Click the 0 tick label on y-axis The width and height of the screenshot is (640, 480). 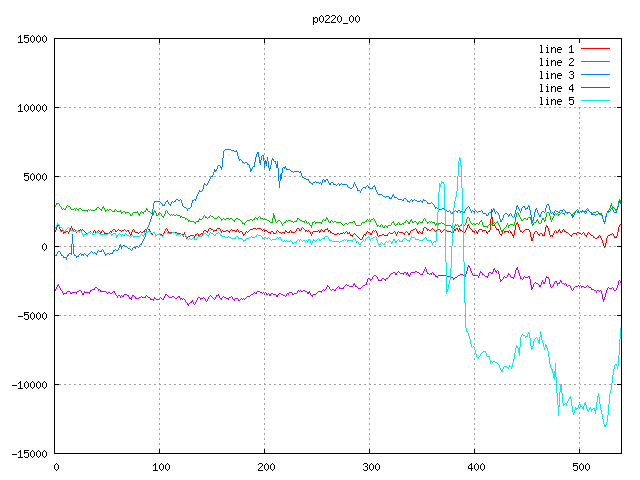coord(45,246)
